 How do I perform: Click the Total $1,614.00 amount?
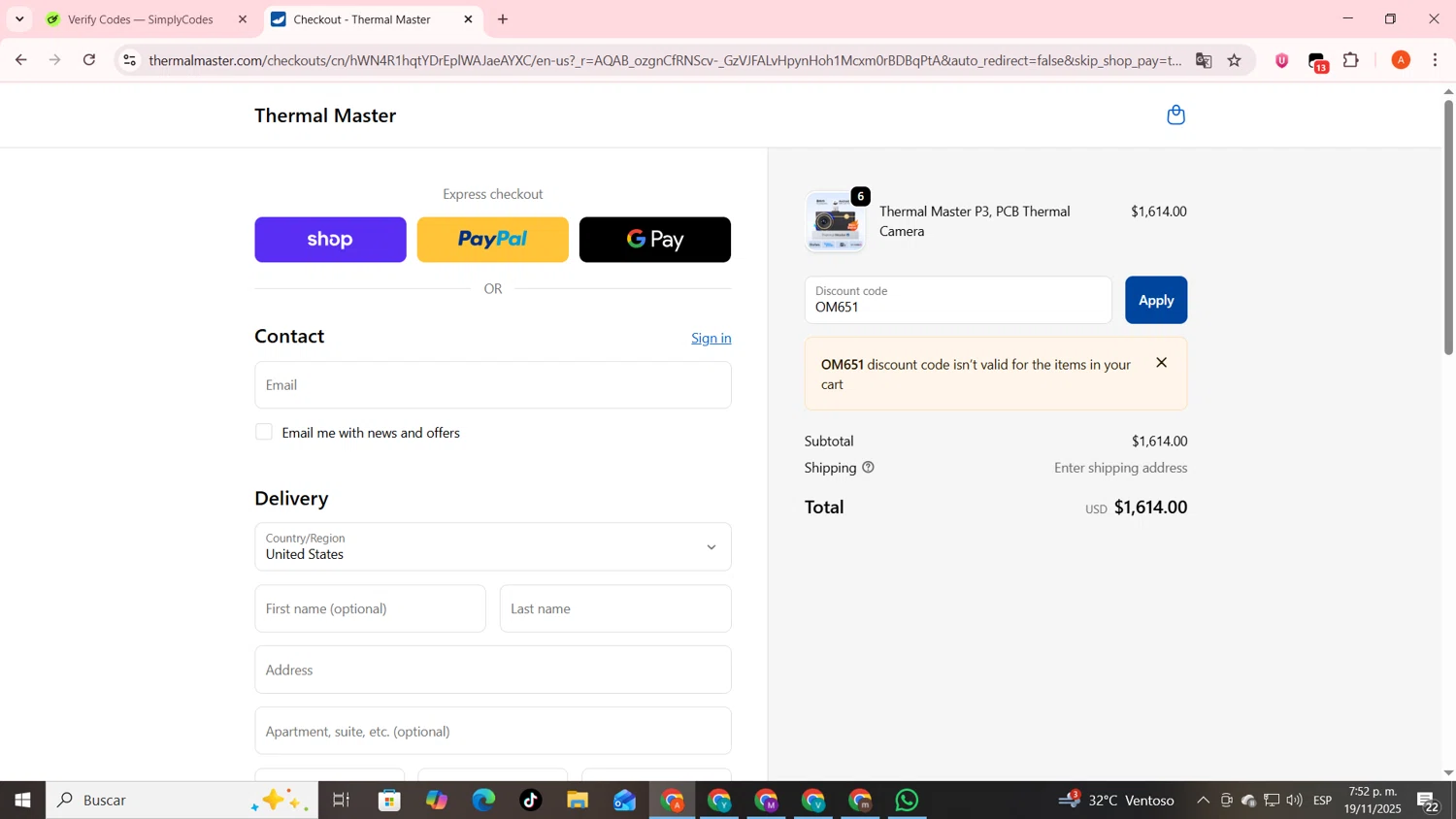tap(1150, 508)
